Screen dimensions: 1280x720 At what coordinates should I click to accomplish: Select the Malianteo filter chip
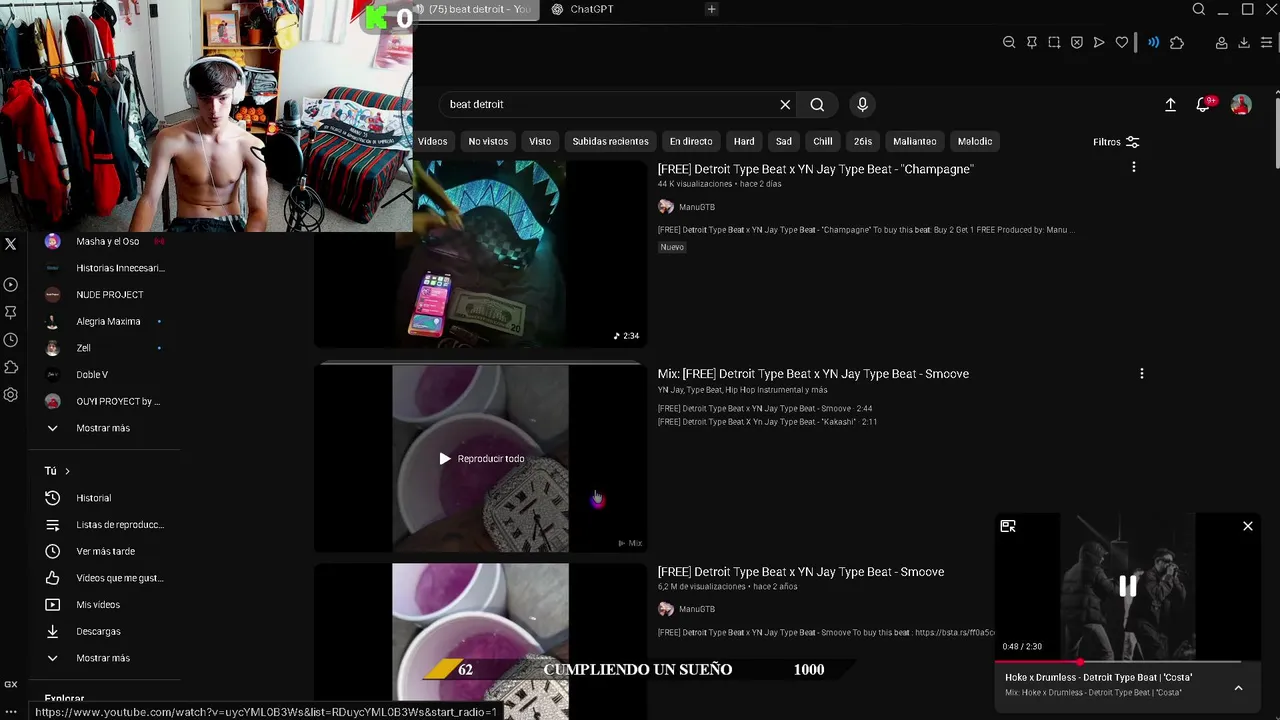point(915,141)
